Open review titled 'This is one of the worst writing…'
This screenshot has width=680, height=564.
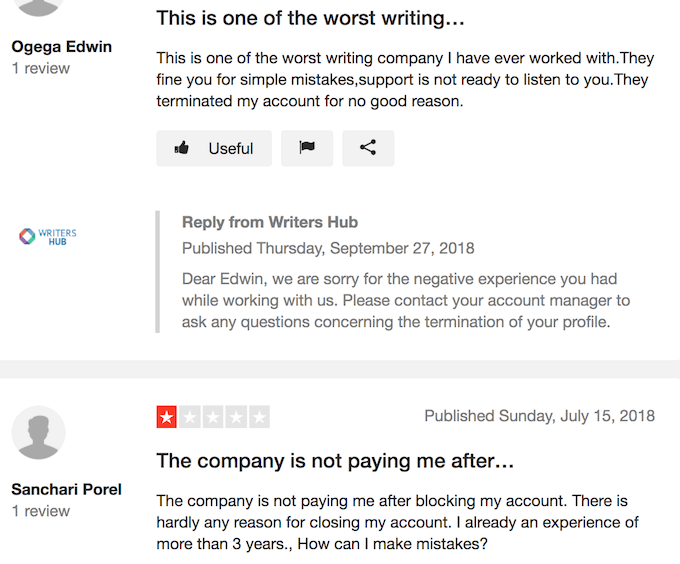(310, 18)
